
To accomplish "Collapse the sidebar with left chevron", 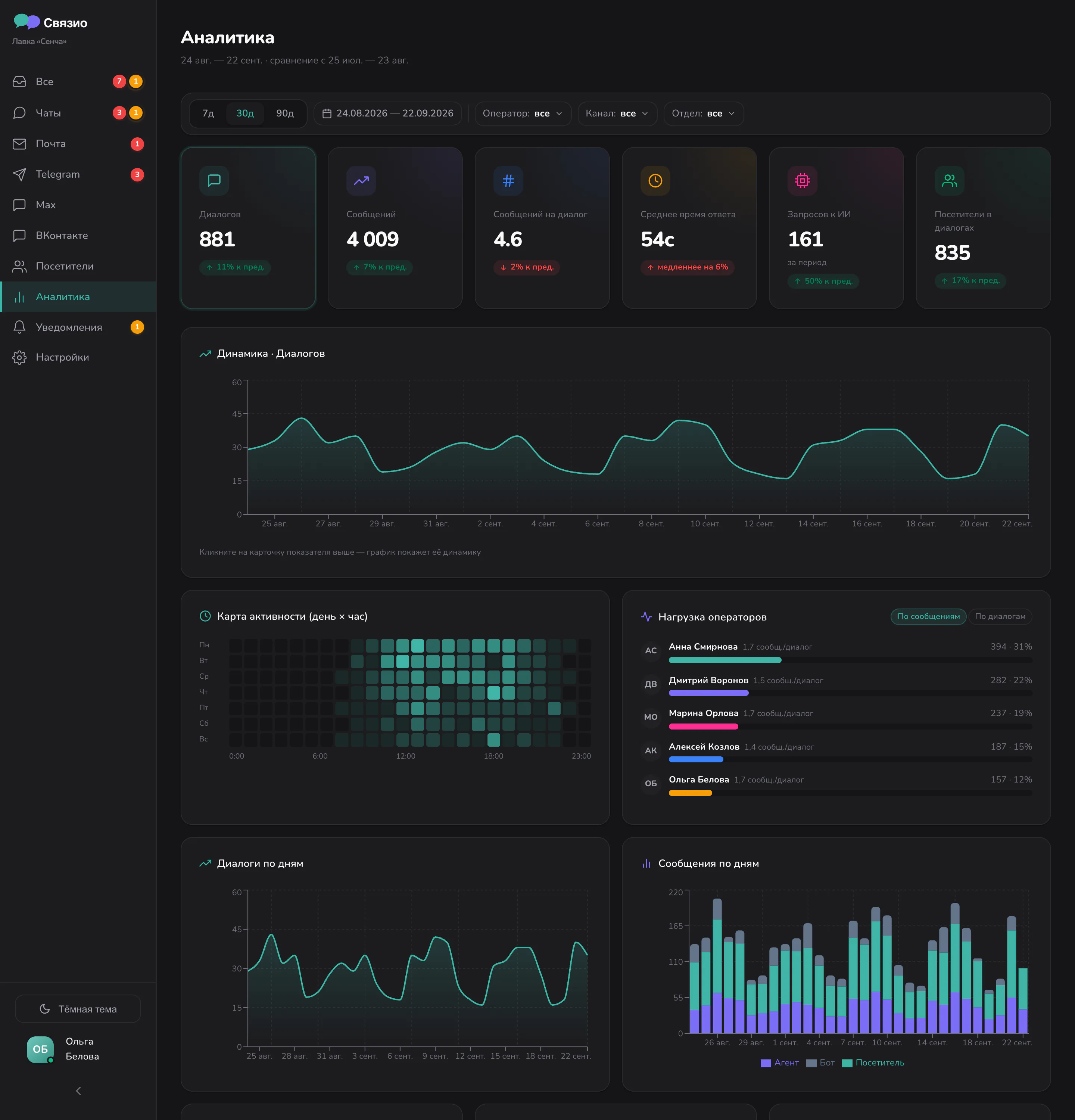I will (78, 1091).
